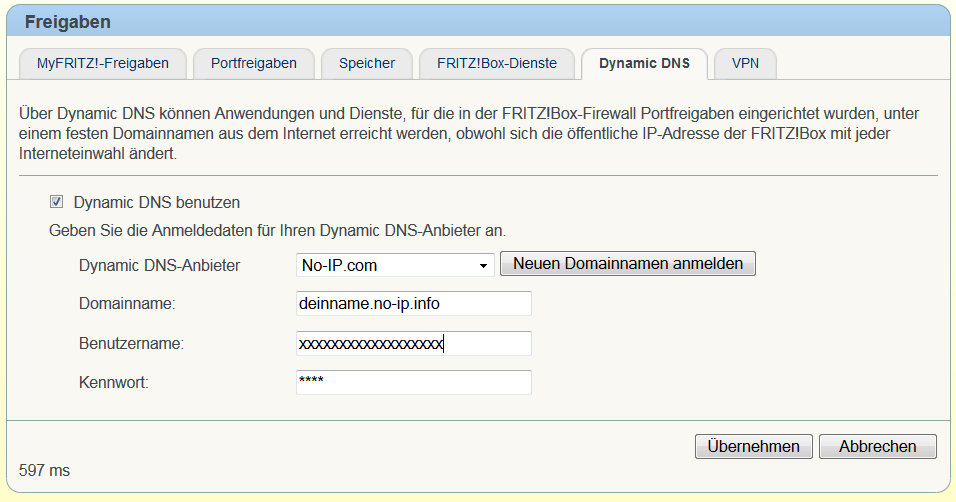This screenshot has height=502, width=956.
Task: Click into the Domainname input field
Action: [x=413, y=303]
